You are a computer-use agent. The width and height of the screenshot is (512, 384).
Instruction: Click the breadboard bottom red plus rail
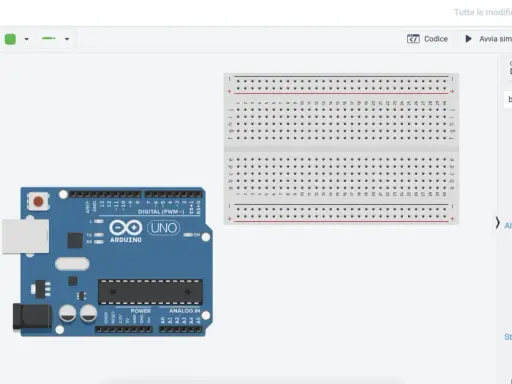click(341, 220)
